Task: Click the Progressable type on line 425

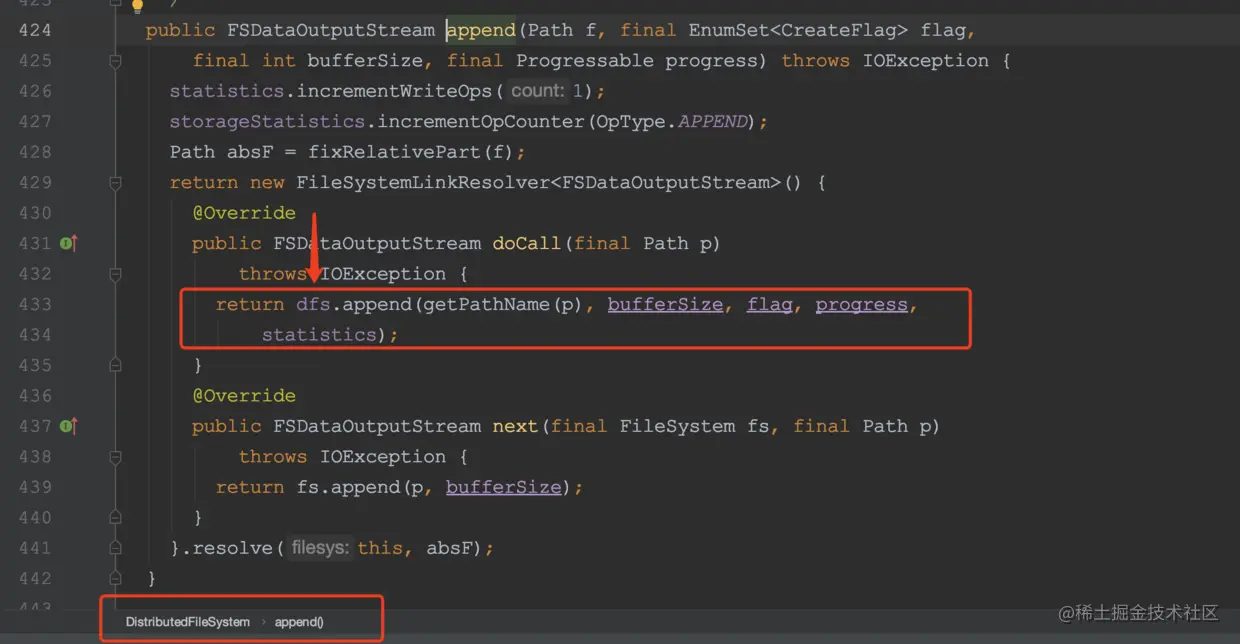Action: (585, 61)
